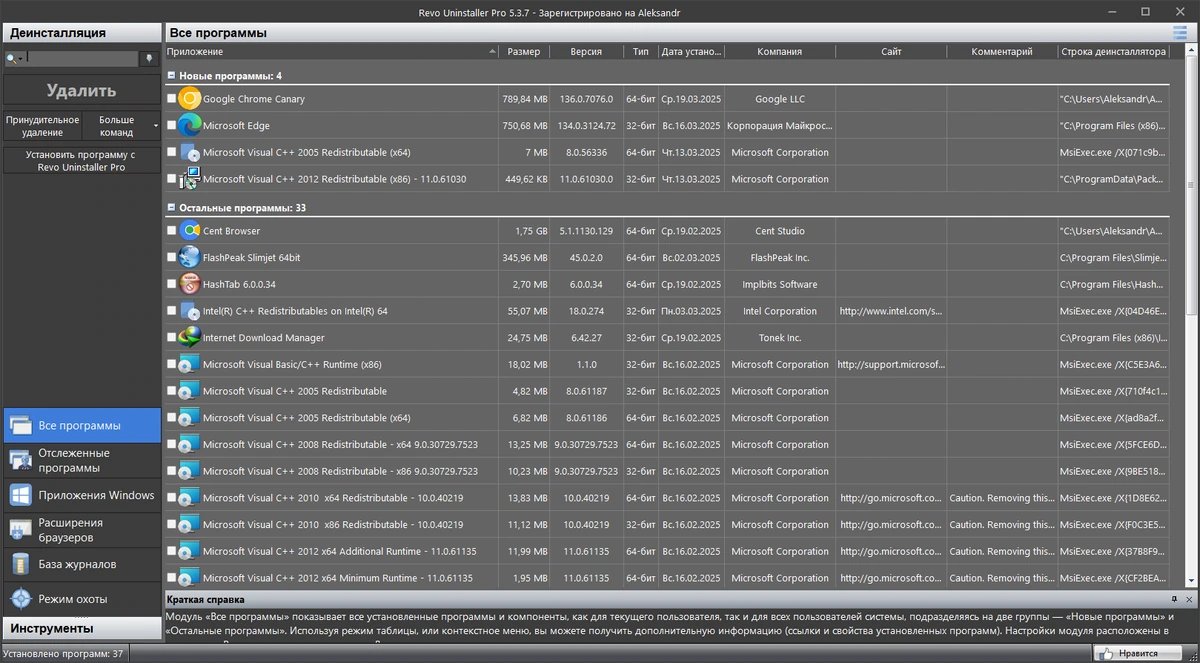Click the HashTab 6.0.0.34 icon
The height and width of the screenshot is (663, 1200).
click(190, 284)
